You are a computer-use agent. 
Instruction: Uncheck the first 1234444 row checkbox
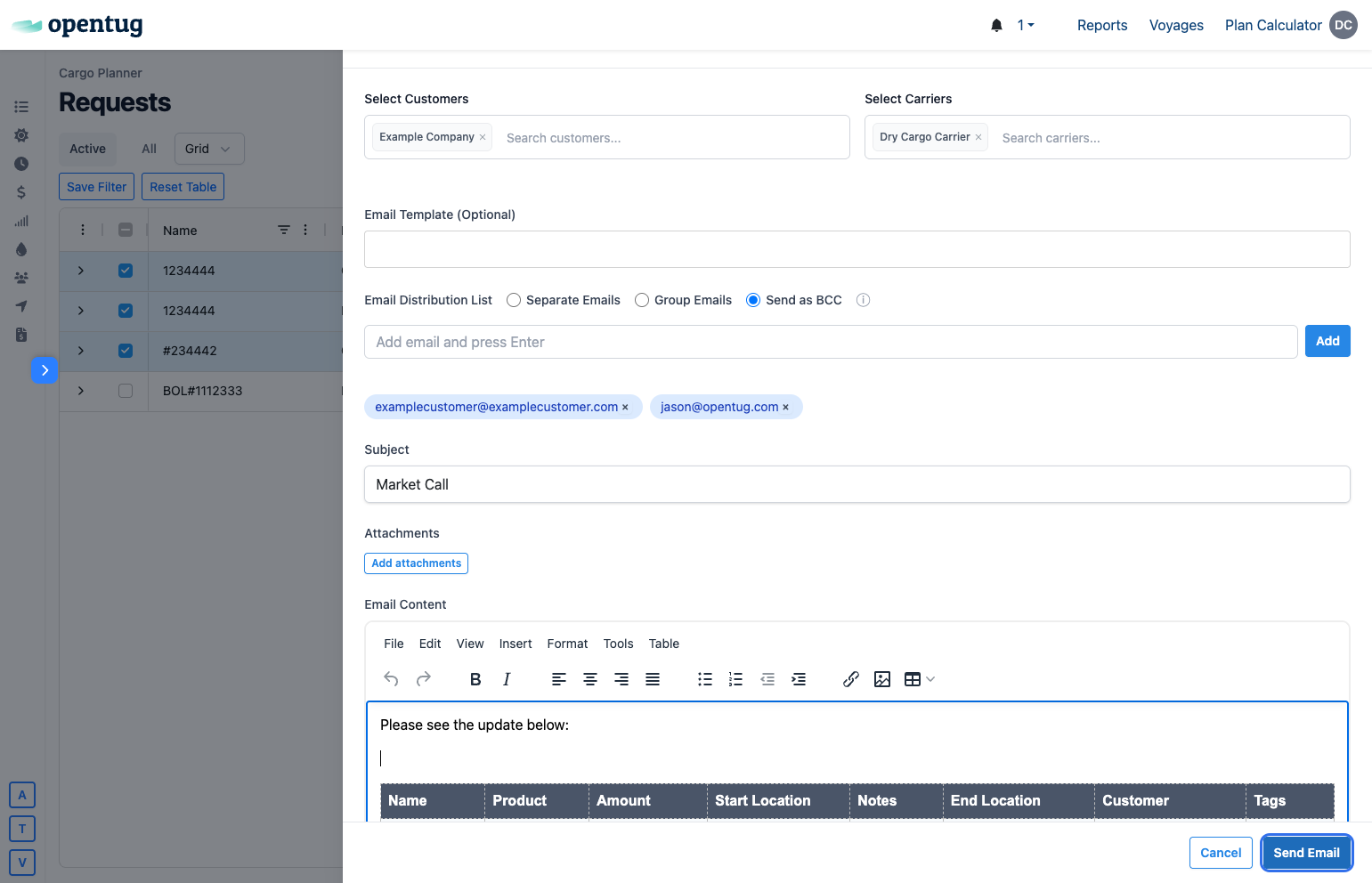tap(126, 271)
